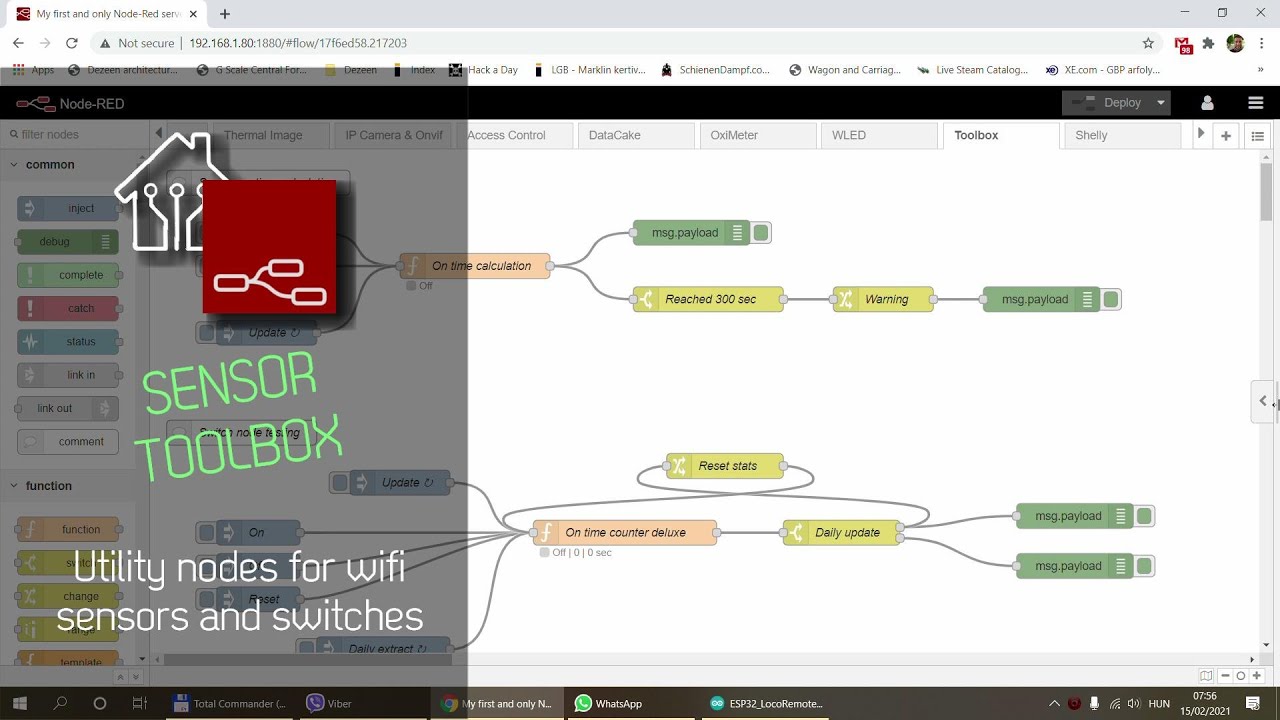Click the Deploy button
This screenshot has height=720, width=1280.
(1108, 103)
